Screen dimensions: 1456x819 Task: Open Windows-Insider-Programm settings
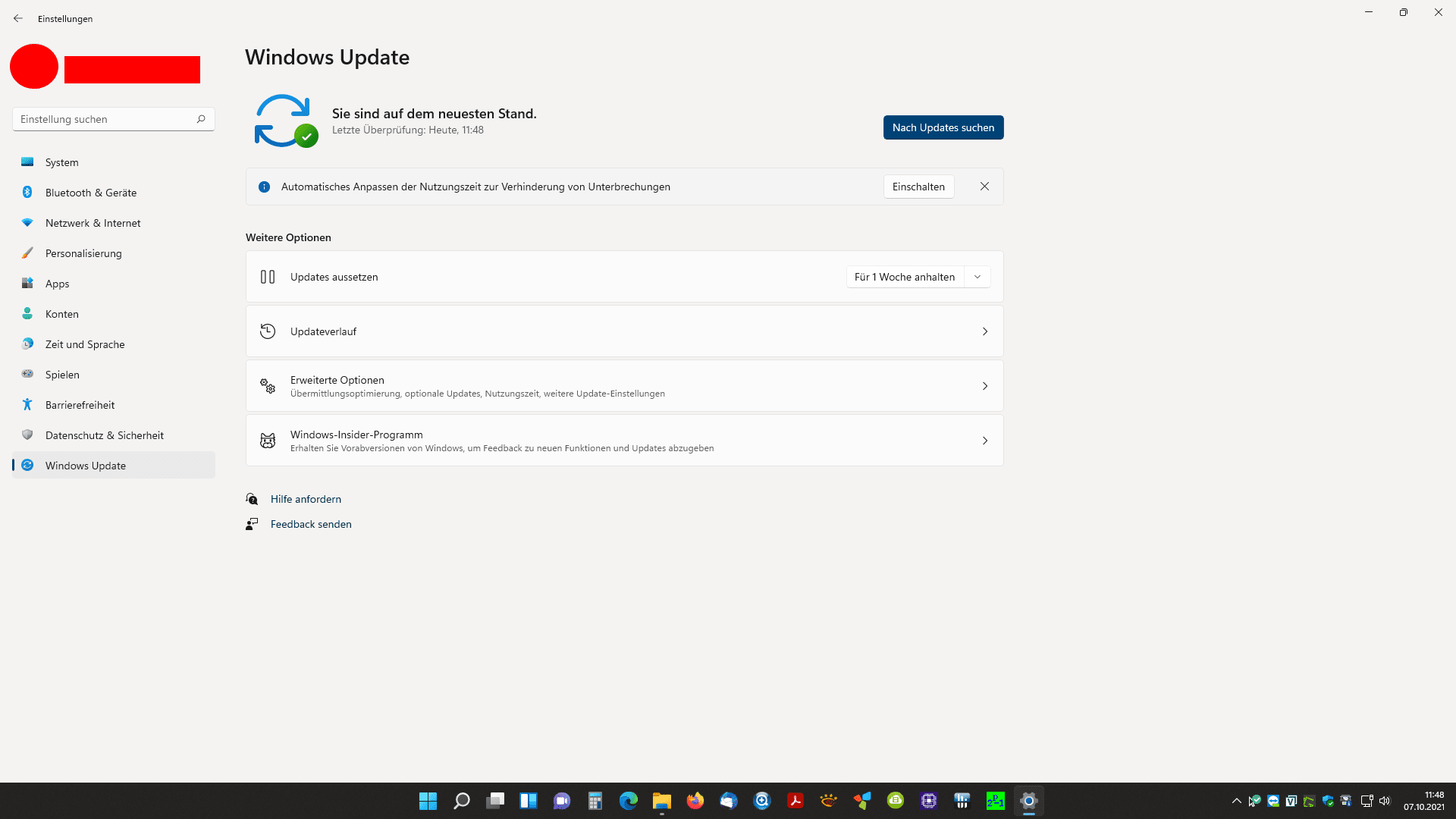point(624,441)
